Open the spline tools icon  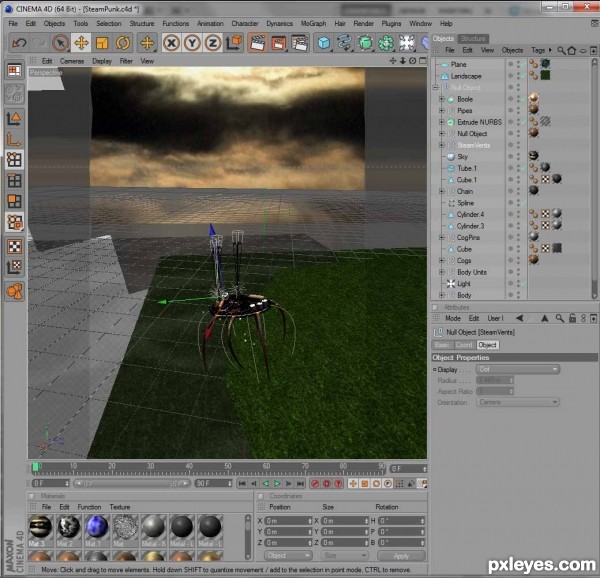(x=344, y=43)
